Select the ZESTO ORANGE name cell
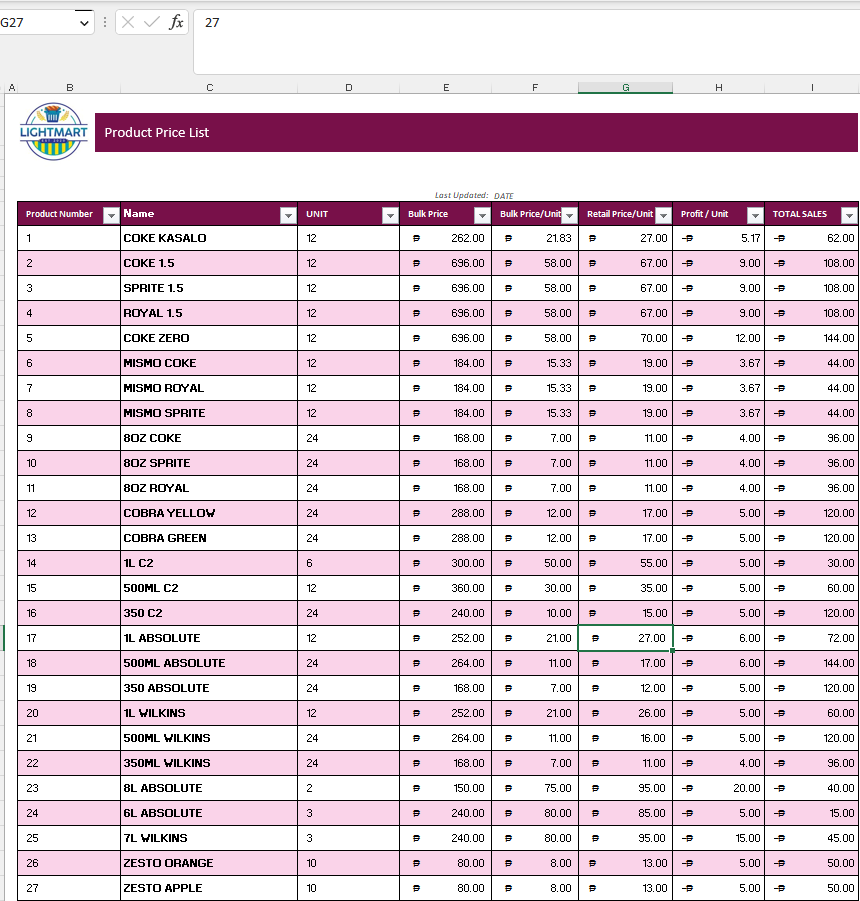Screen dimensions: 860x901 209,863
